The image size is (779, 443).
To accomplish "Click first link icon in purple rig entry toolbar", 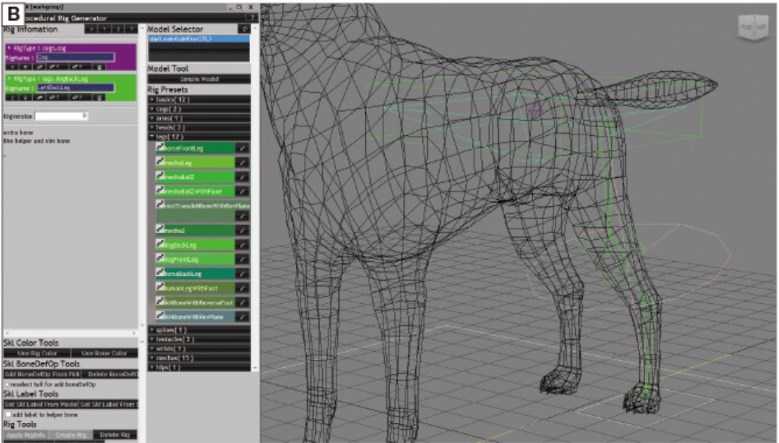I will pyautogui.click(x=40, y=67).
